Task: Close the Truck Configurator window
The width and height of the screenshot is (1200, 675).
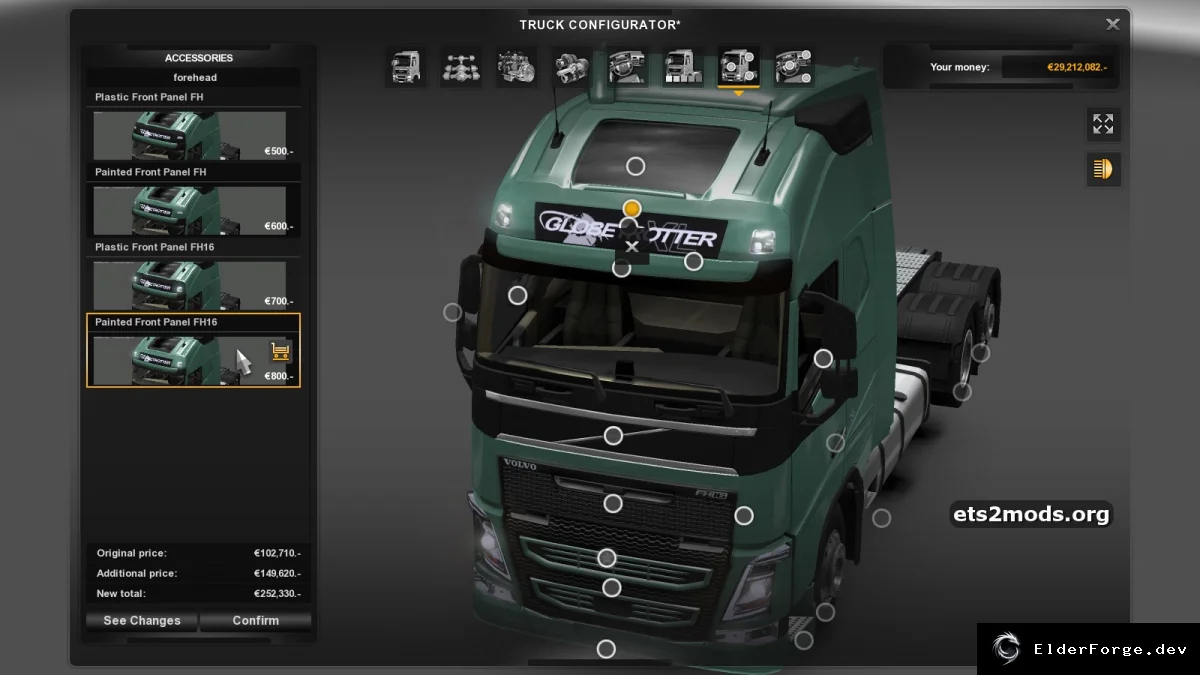Action: [1112, 24]
